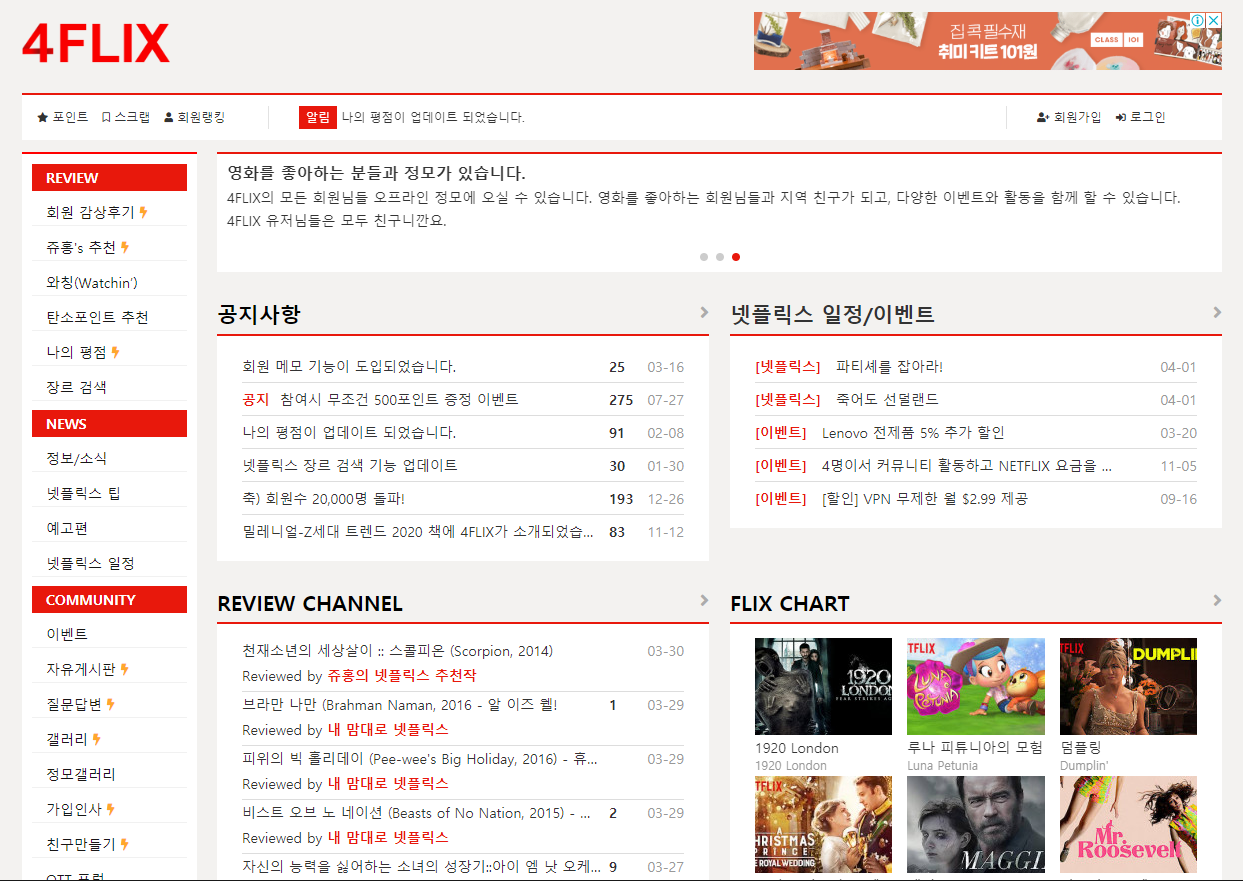Click 1920 London title text under poster
This screenshot has width=1243, height=881.
pos(797,748)
